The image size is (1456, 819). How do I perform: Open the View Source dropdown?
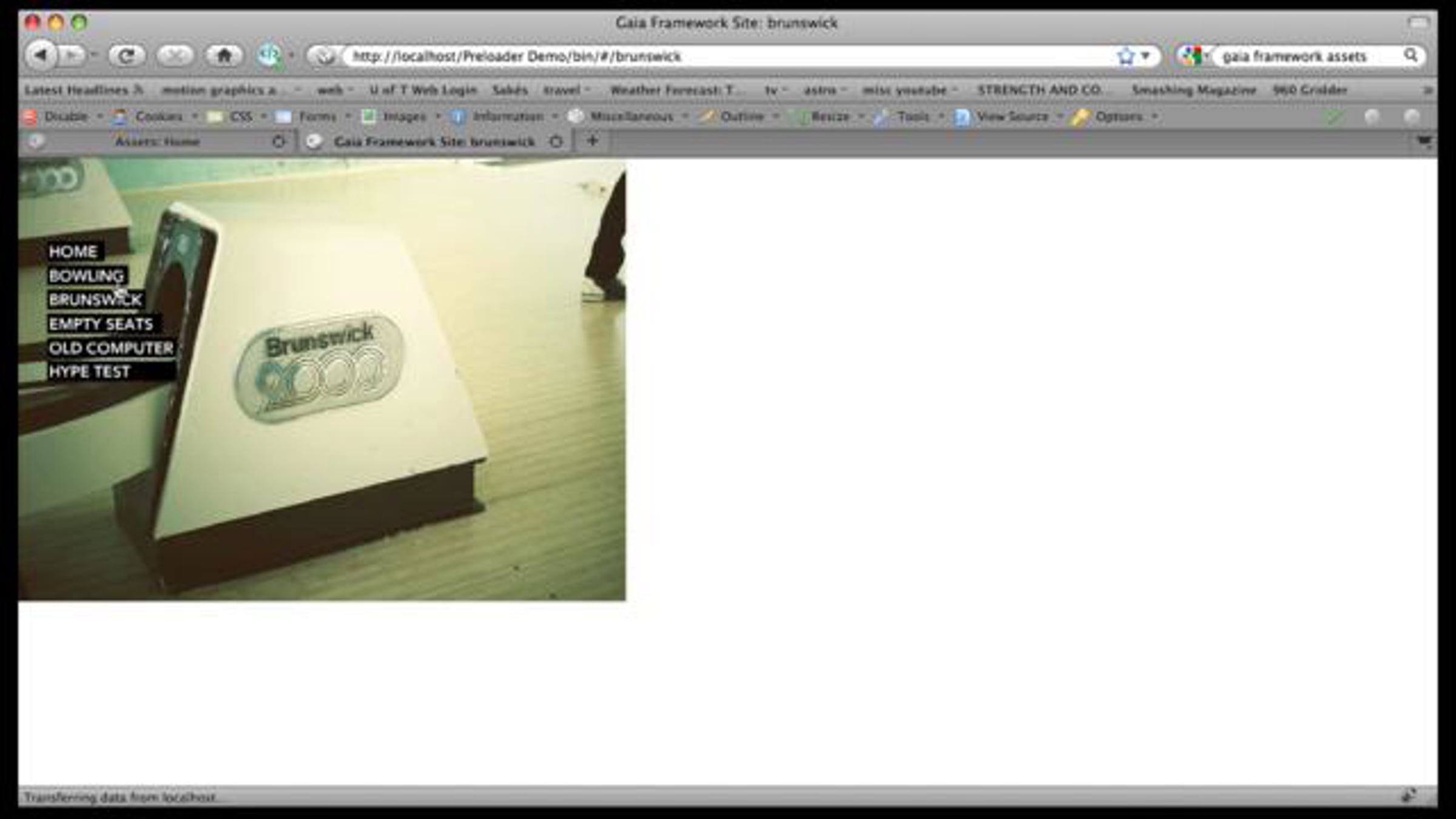(1012, 116)
